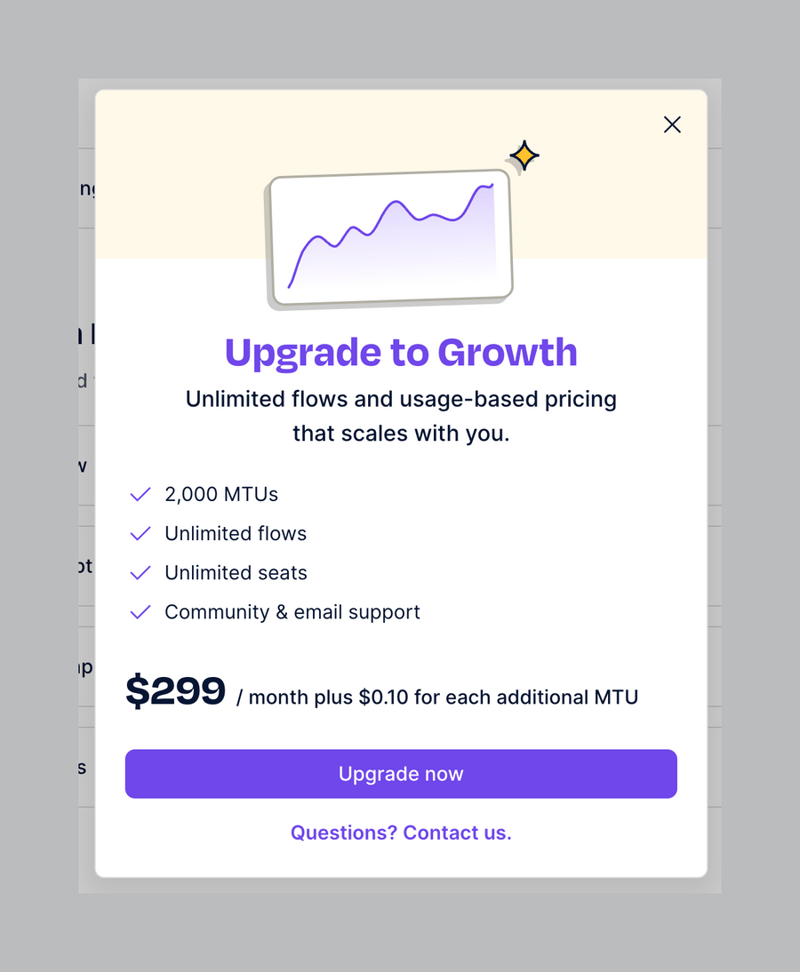
Task: Click the unlimited flows description text
Action: point(400,416)
